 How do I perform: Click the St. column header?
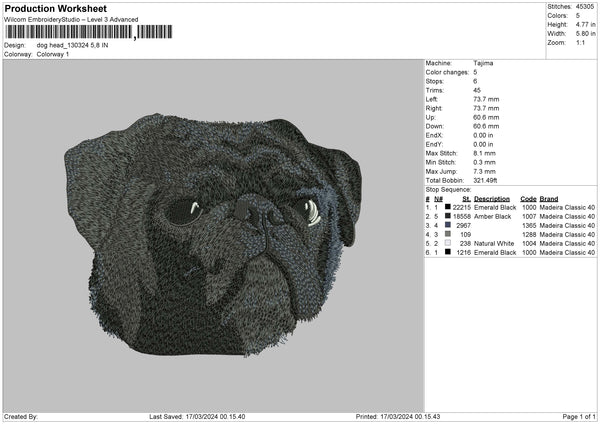[x=466, y=198]
